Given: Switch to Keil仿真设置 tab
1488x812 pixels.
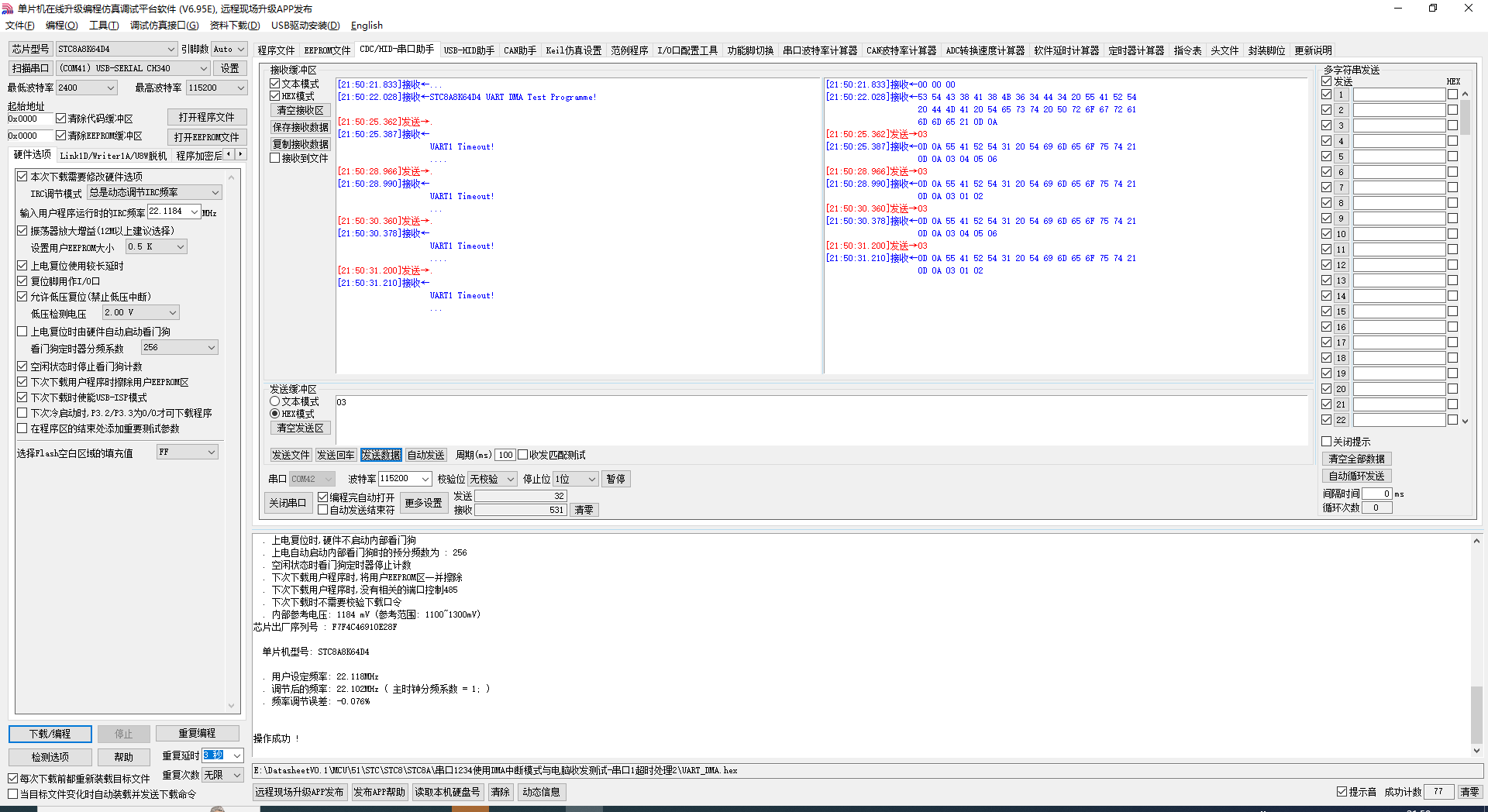Looking at the screenshot, I should [x=573, y=50].
